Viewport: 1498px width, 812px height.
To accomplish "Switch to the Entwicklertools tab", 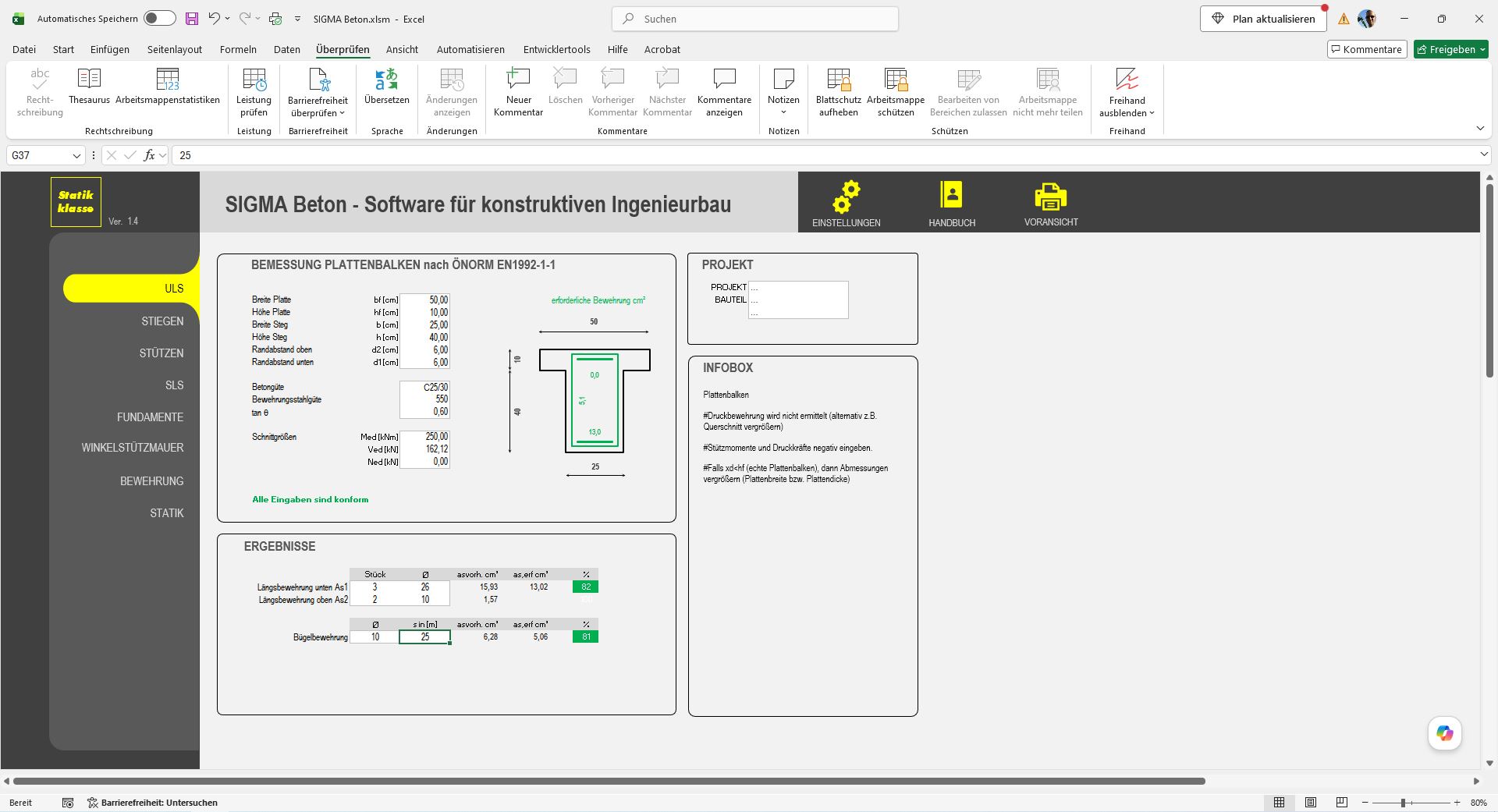I will tap(556, 49).
